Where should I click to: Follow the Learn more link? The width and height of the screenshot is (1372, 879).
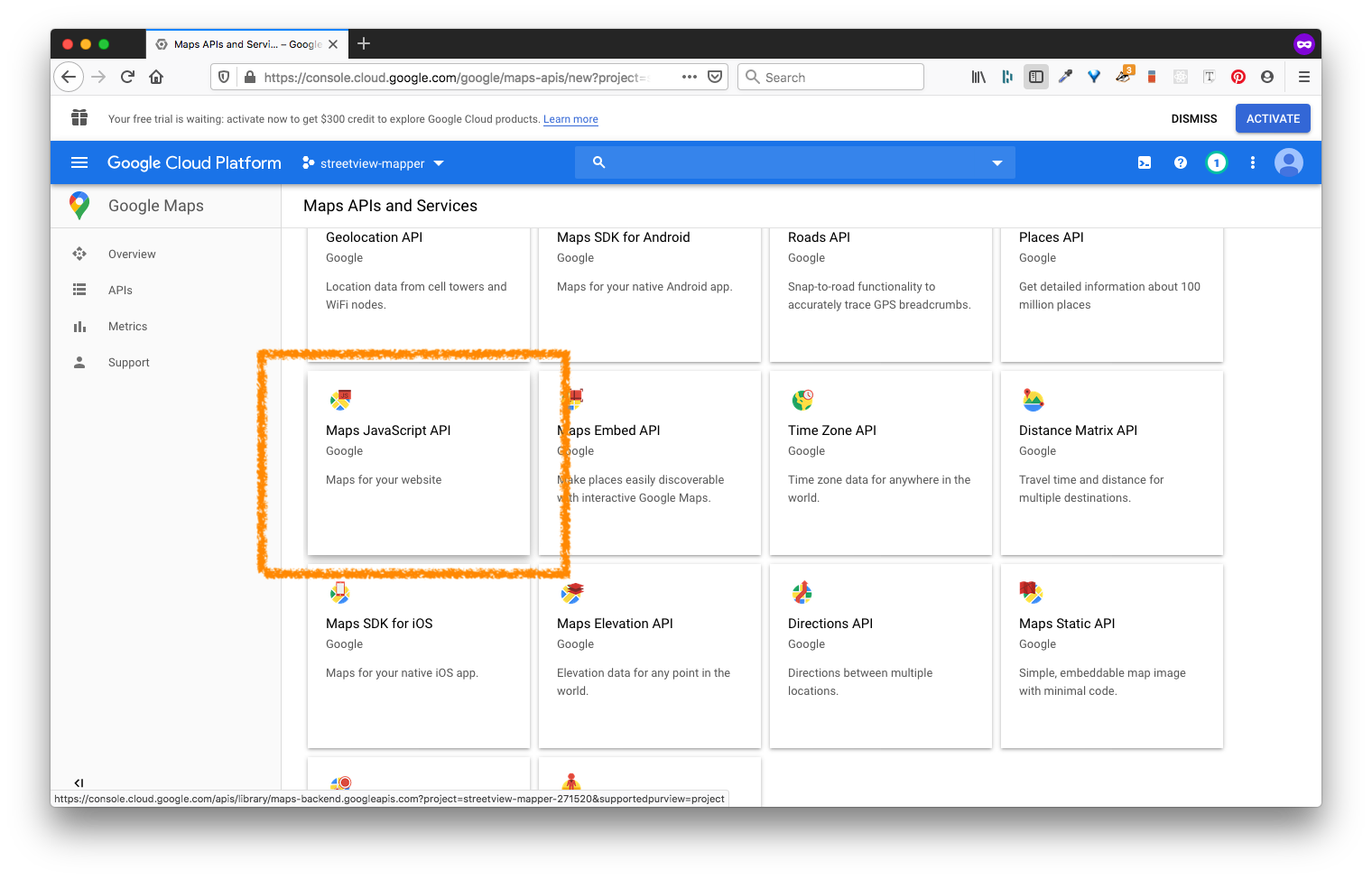(x=570, y=119)
